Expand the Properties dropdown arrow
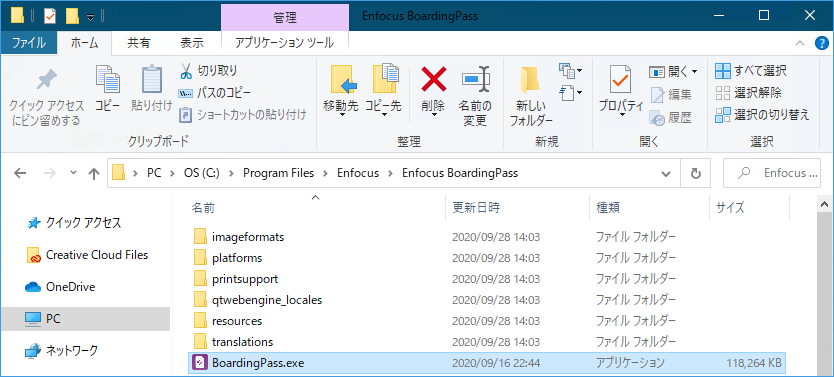The width and height of the screenshot is (834, 377). (621, 114)
